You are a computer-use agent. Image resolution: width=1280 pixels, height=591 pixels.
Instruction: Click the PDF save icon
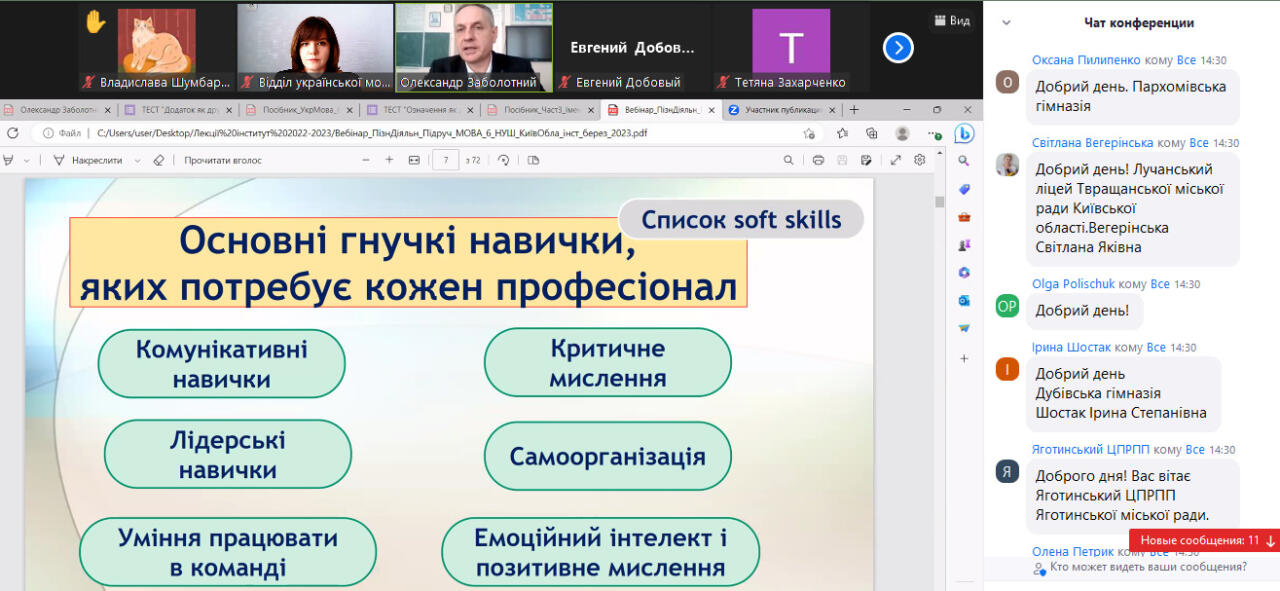click(842, 160)
